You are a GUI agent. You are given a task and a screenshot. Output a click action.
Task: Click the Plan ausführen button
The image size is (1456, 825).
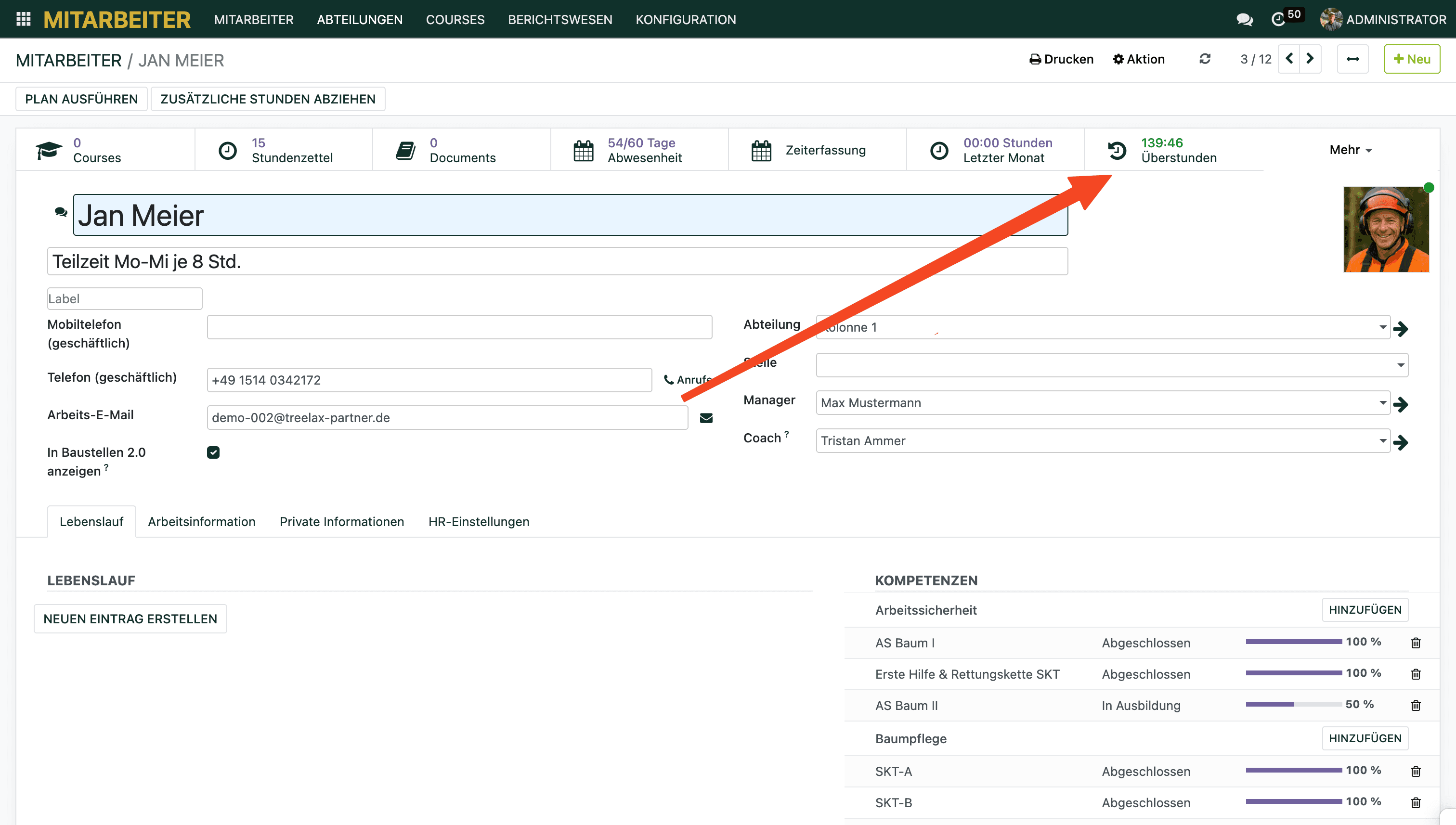pyautogui.click(x=82, y=99)
